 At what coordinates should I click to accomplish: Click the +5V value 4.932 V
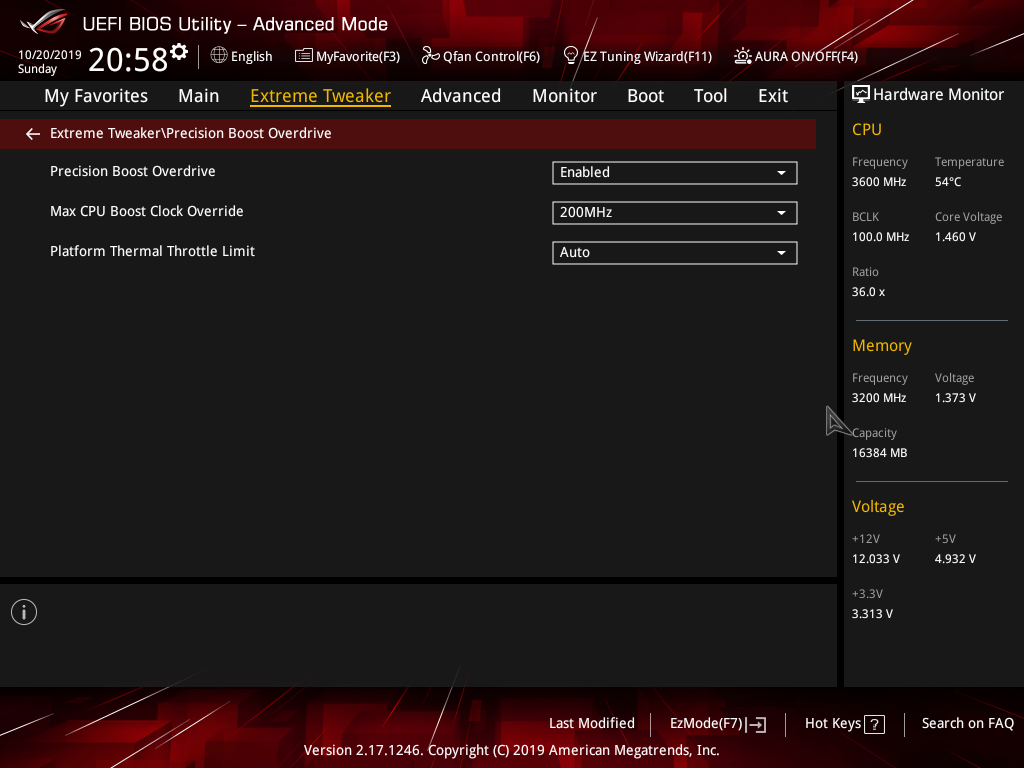point(955,559)
